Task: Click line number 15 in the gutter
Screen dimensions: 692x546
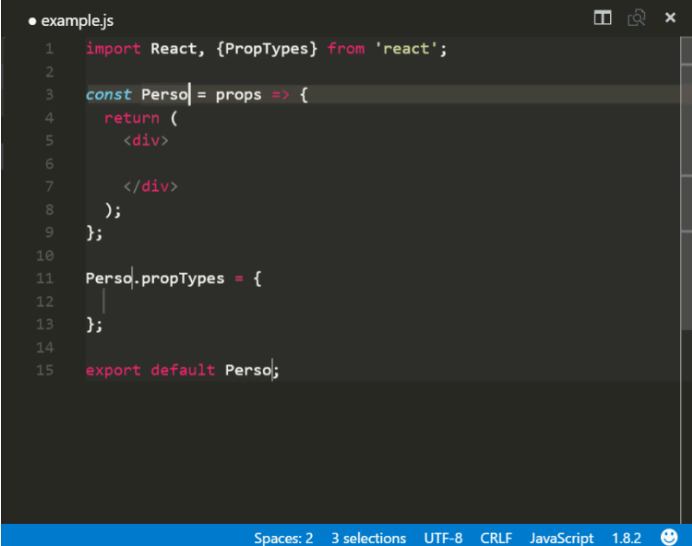Action: click(45, 370)
